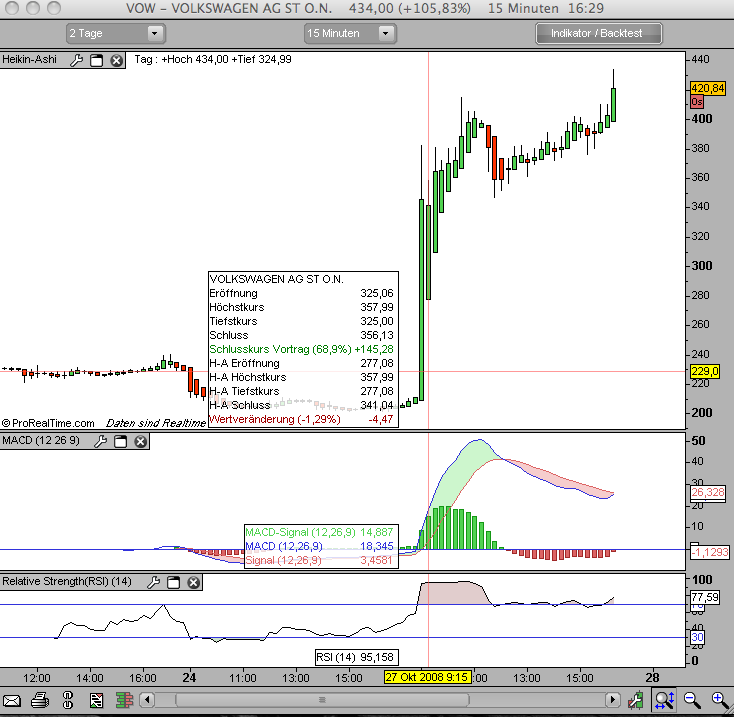Click the -1,1293 histogram value label

(710, 552)
